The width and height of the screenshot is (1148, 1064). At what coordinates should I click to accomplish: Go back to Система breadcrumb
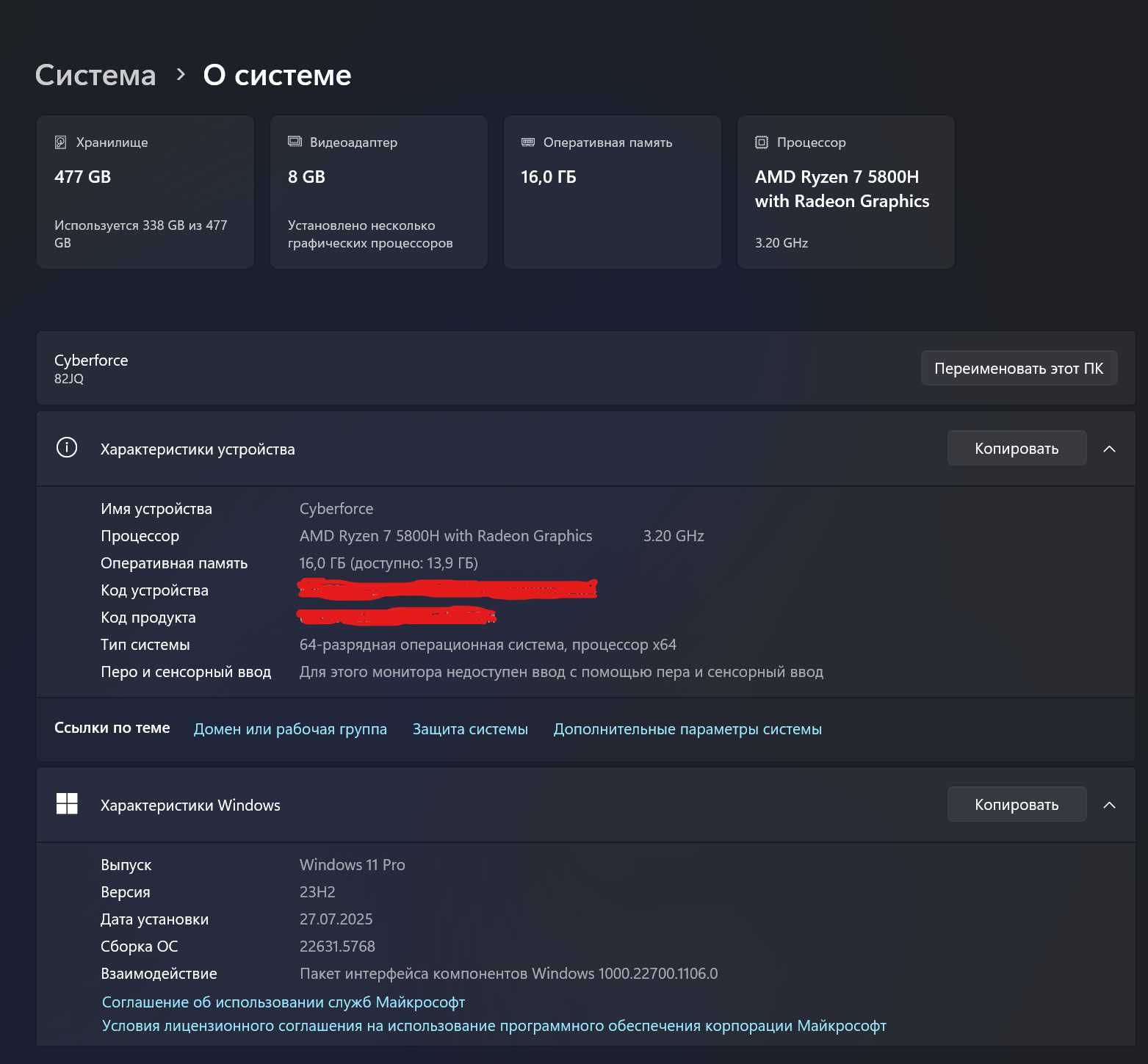point(95,75)
